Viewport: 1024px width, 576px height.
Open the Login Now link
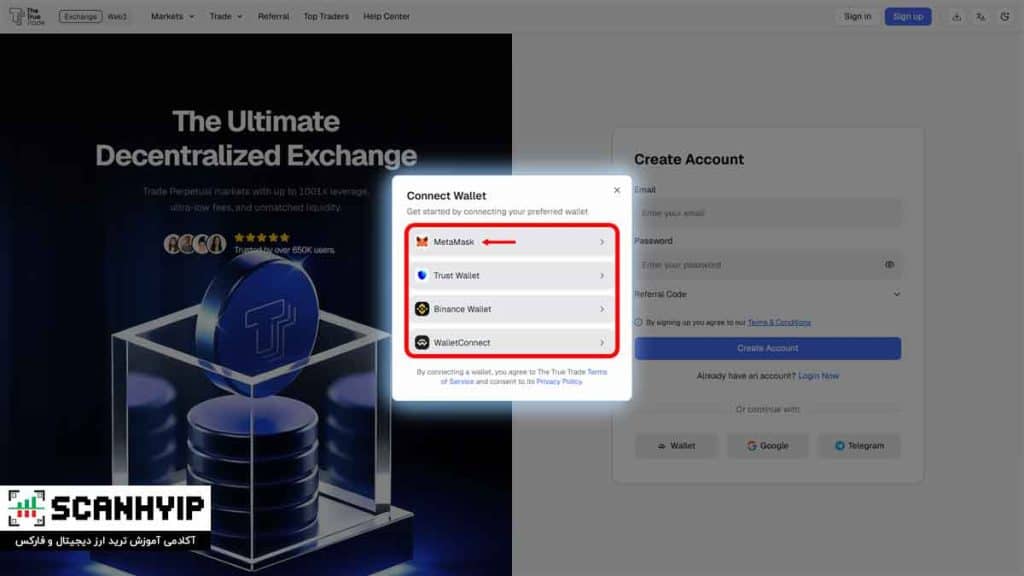pyautogui.click(x=818, y=376)
